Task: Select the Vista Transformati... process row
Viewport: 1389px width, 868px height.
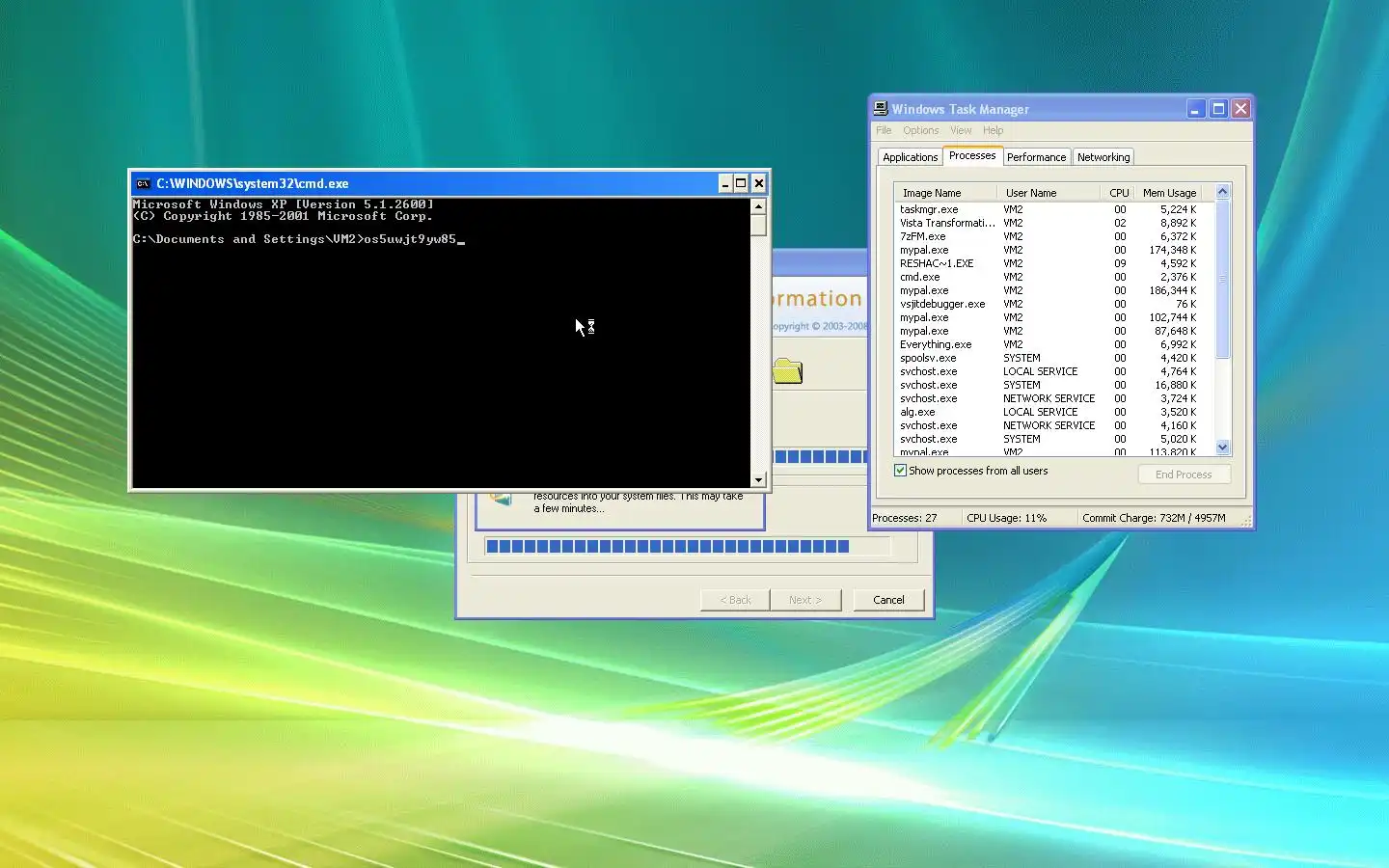Action: (x=1053, y=223)
